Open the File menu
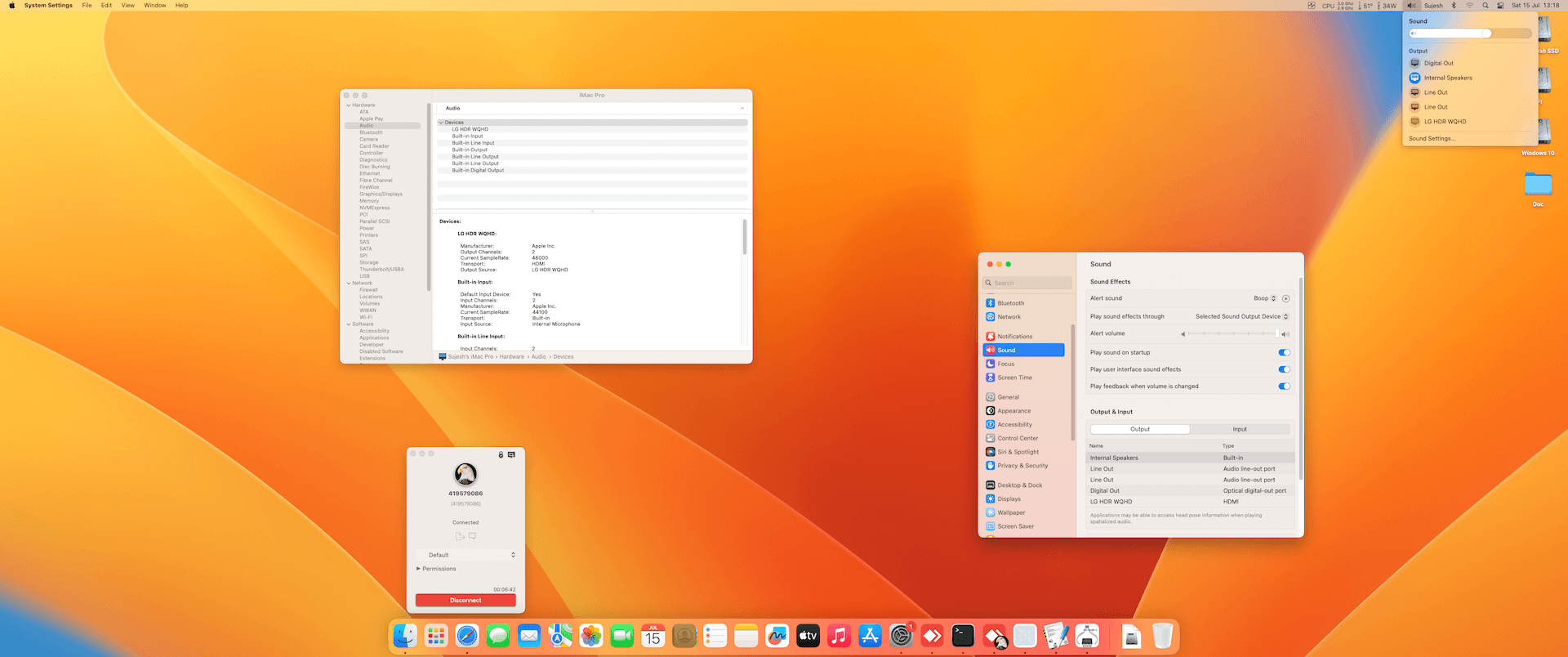 pyautogui.click(x=87, y=5)
